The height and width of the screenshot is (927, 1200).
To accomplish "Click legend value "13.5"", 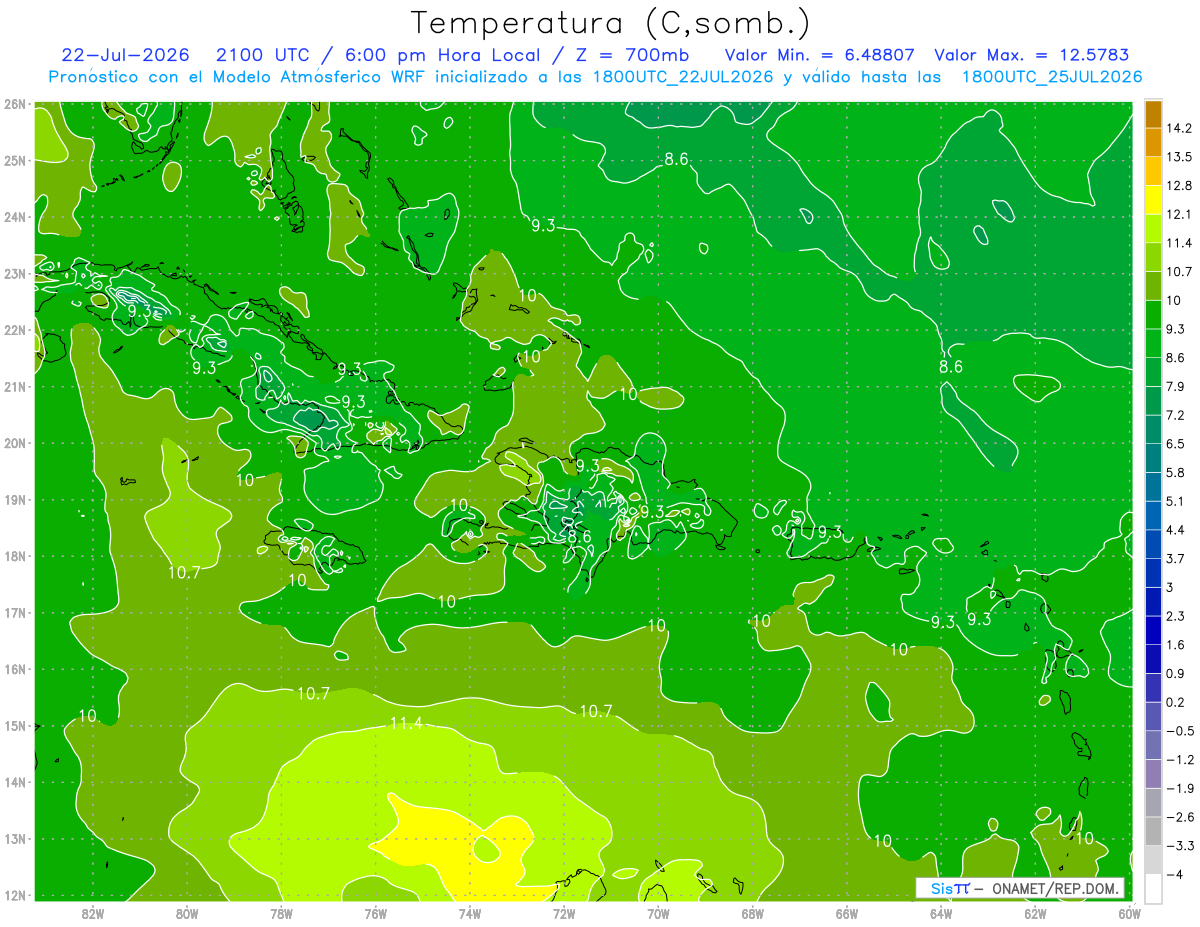I will point(1179,157).
